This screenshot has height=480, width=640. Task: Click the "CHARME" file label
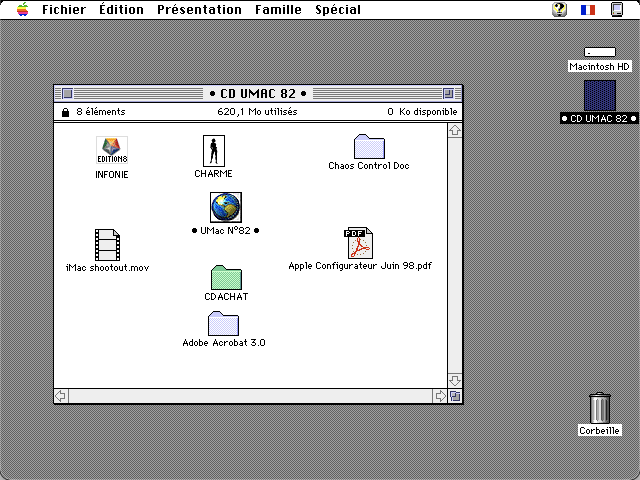tap(213, 174)
